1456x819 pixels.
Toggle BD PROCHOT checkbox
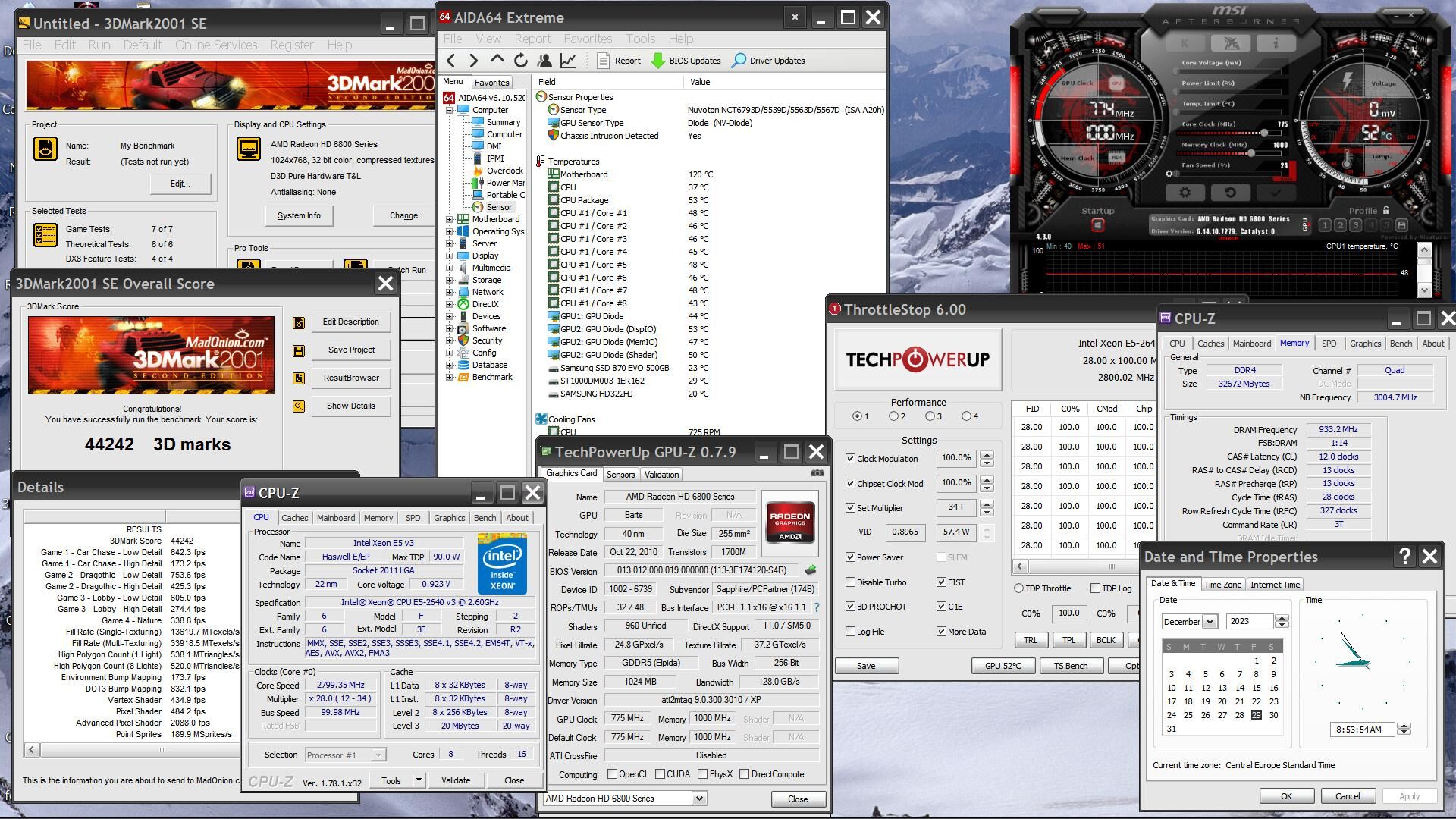coord(850,607)
